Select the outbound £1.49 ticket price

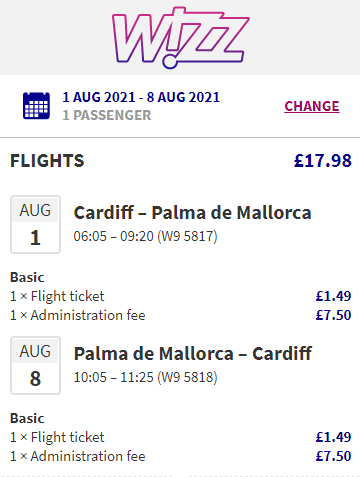pyautogui.click(x=334, y=296)
